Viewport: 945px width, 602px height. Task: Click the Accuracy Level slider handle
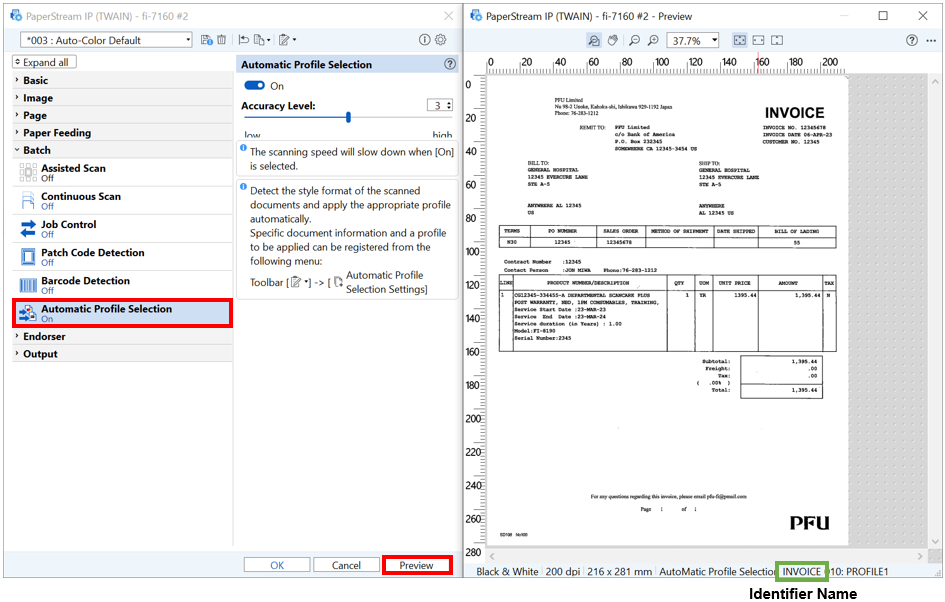pos(348,117)
